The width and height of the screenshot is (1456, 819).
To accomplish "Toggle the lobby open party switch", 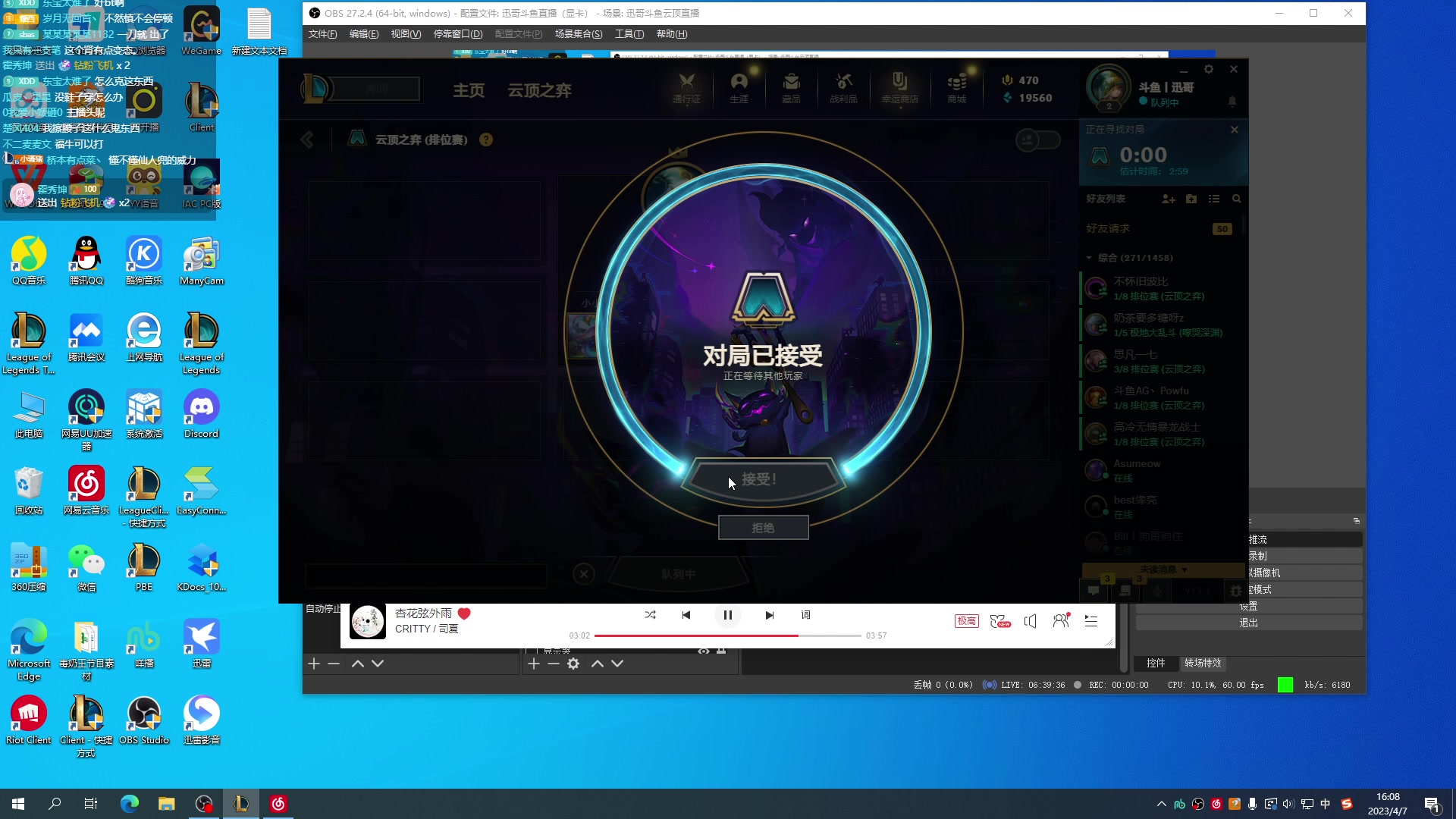I will point(1037,140).
